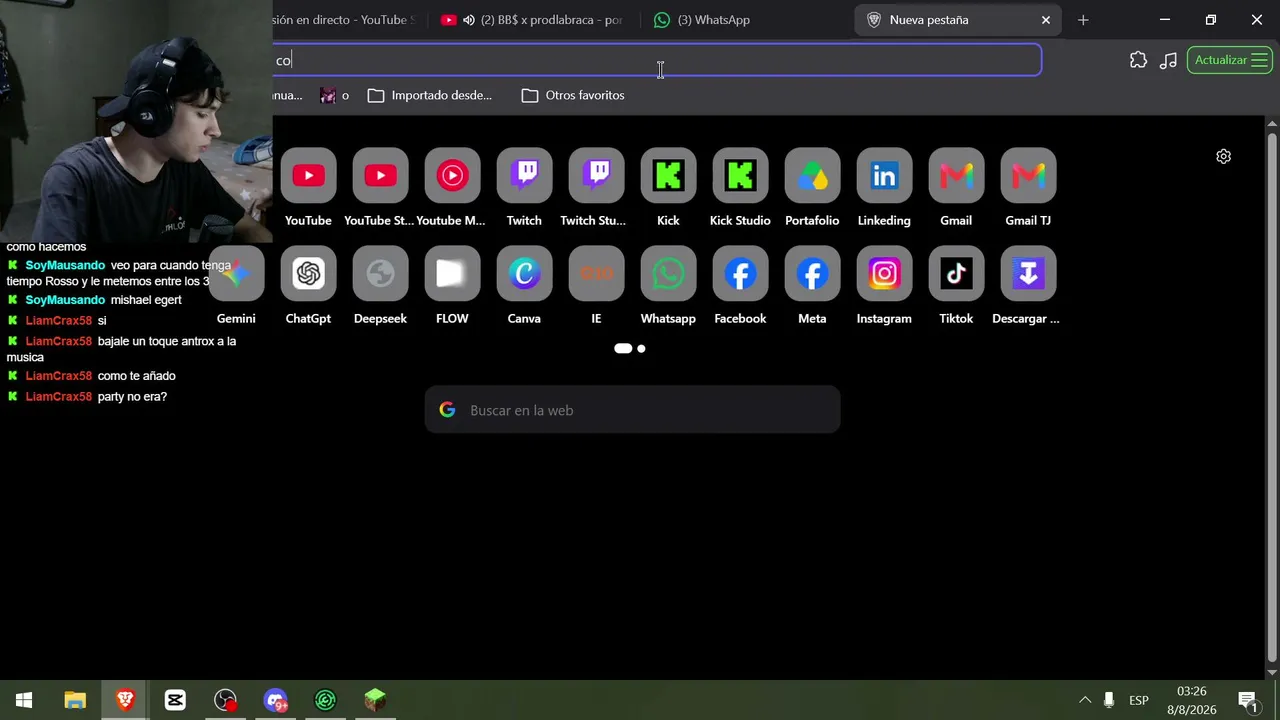Click the microphone tray icon
The height and width of the screenshot is (720, 1280).
coord(1109,700)
